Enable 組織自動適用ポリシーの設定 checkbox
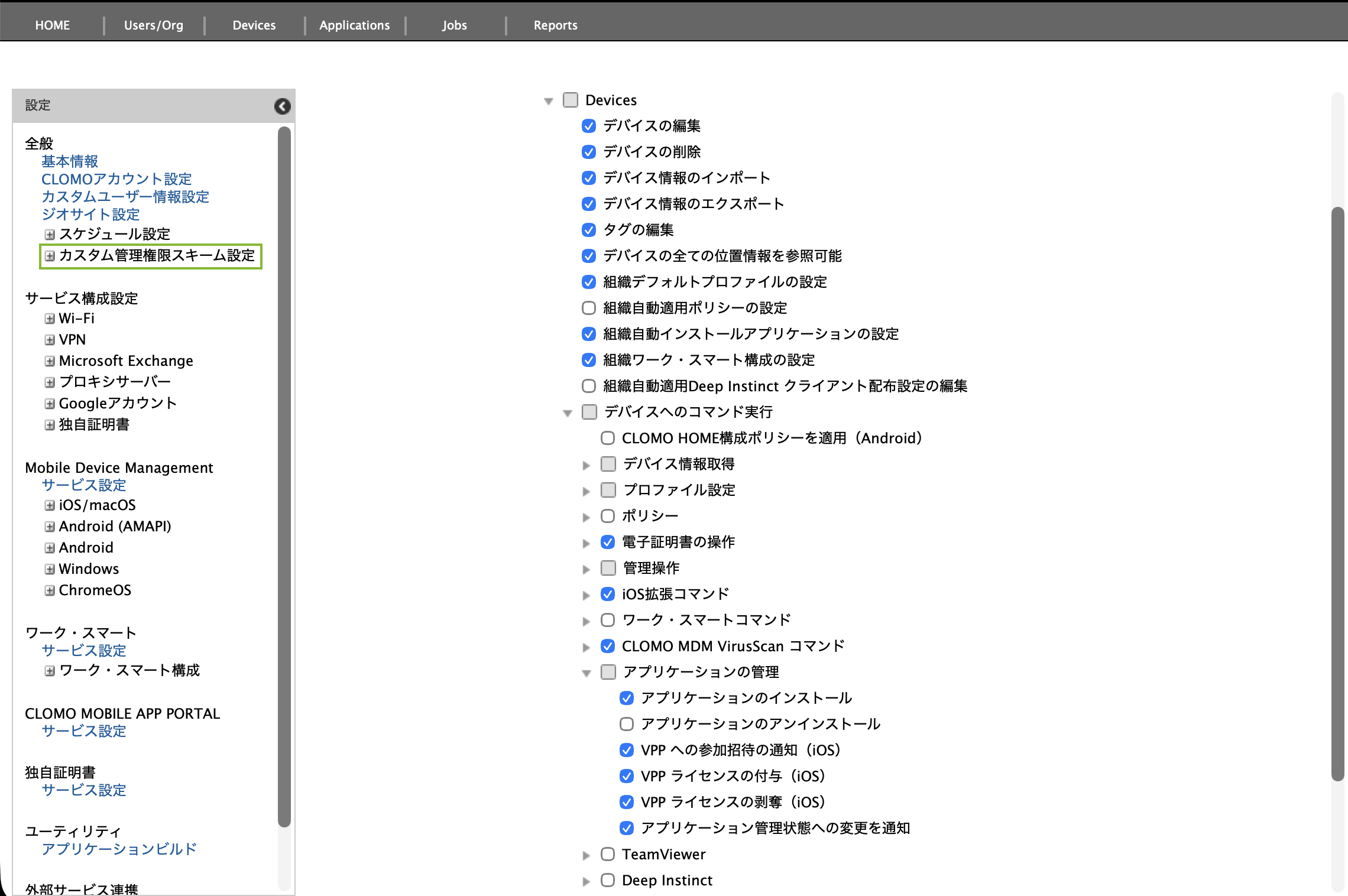The width and height of the screenshot is (1348, 896). tap(589, 308)
